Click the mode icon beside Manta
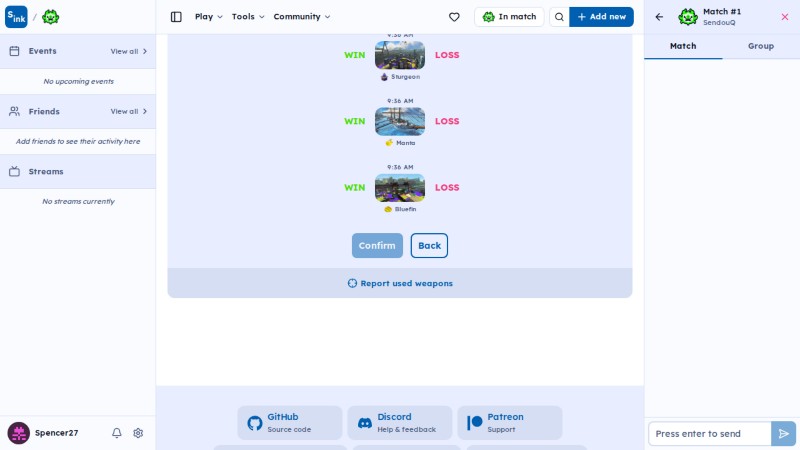 click(x=389, y=143)
